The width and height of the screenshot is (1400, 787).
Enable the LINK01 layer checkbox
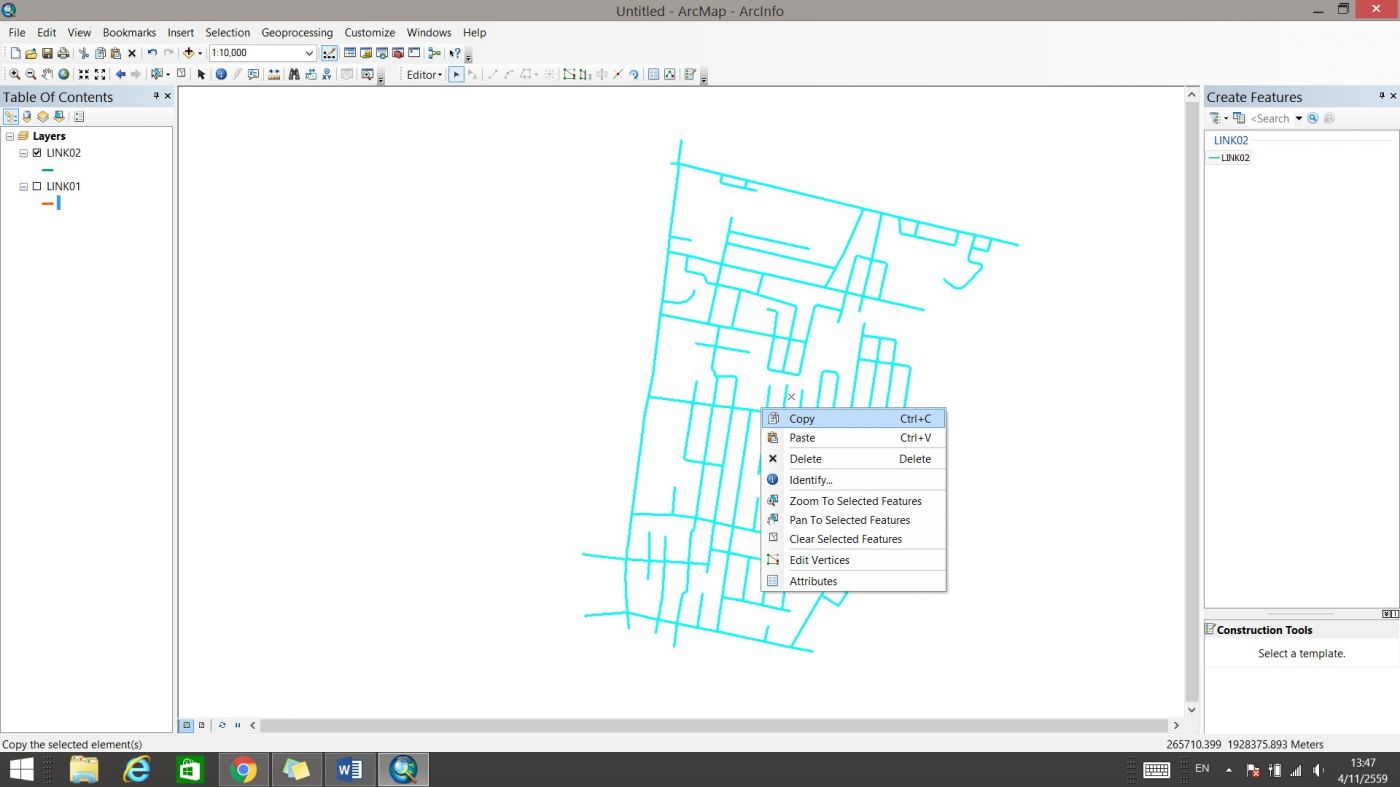click(x=37, y=186)
